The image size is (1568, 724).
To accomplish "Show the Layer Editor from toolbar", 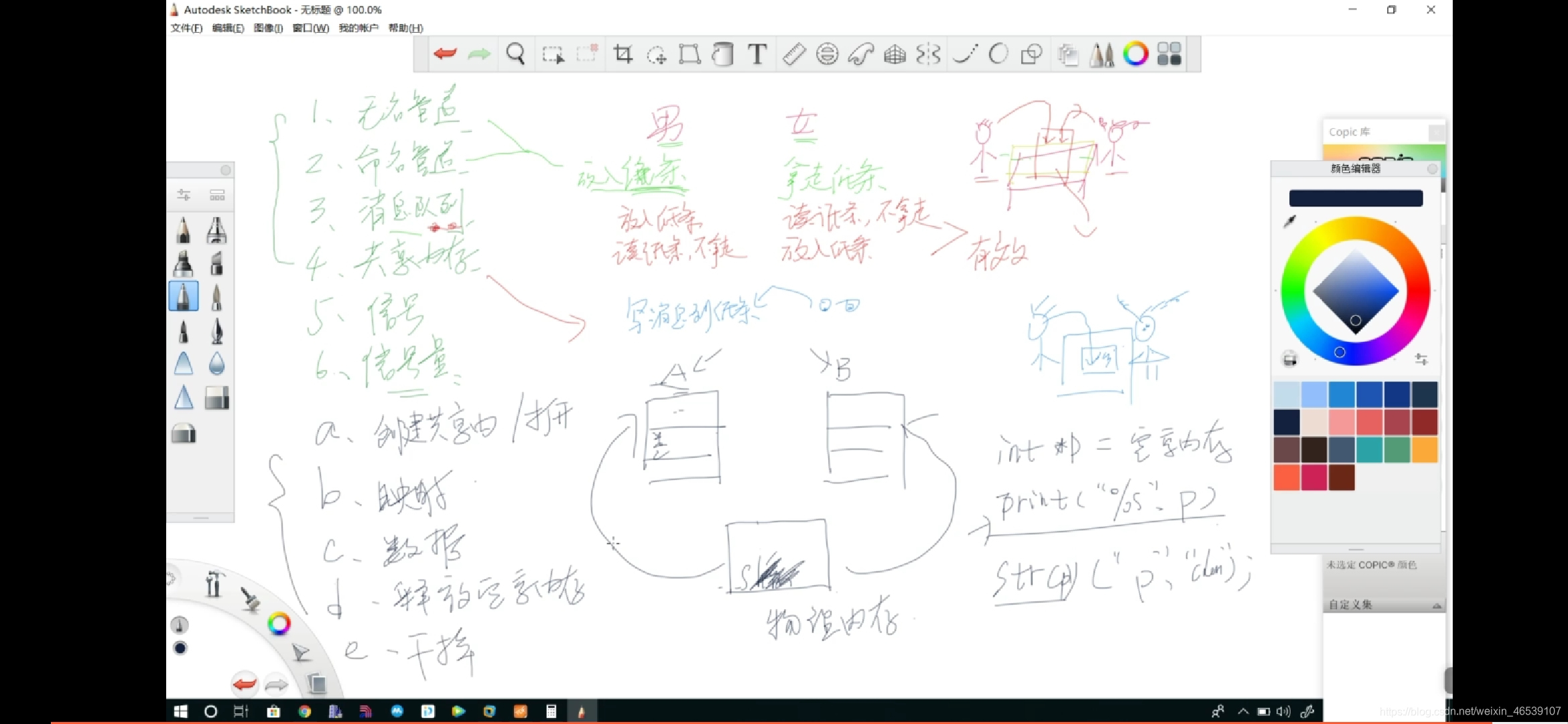I will tap(1068, 54).
